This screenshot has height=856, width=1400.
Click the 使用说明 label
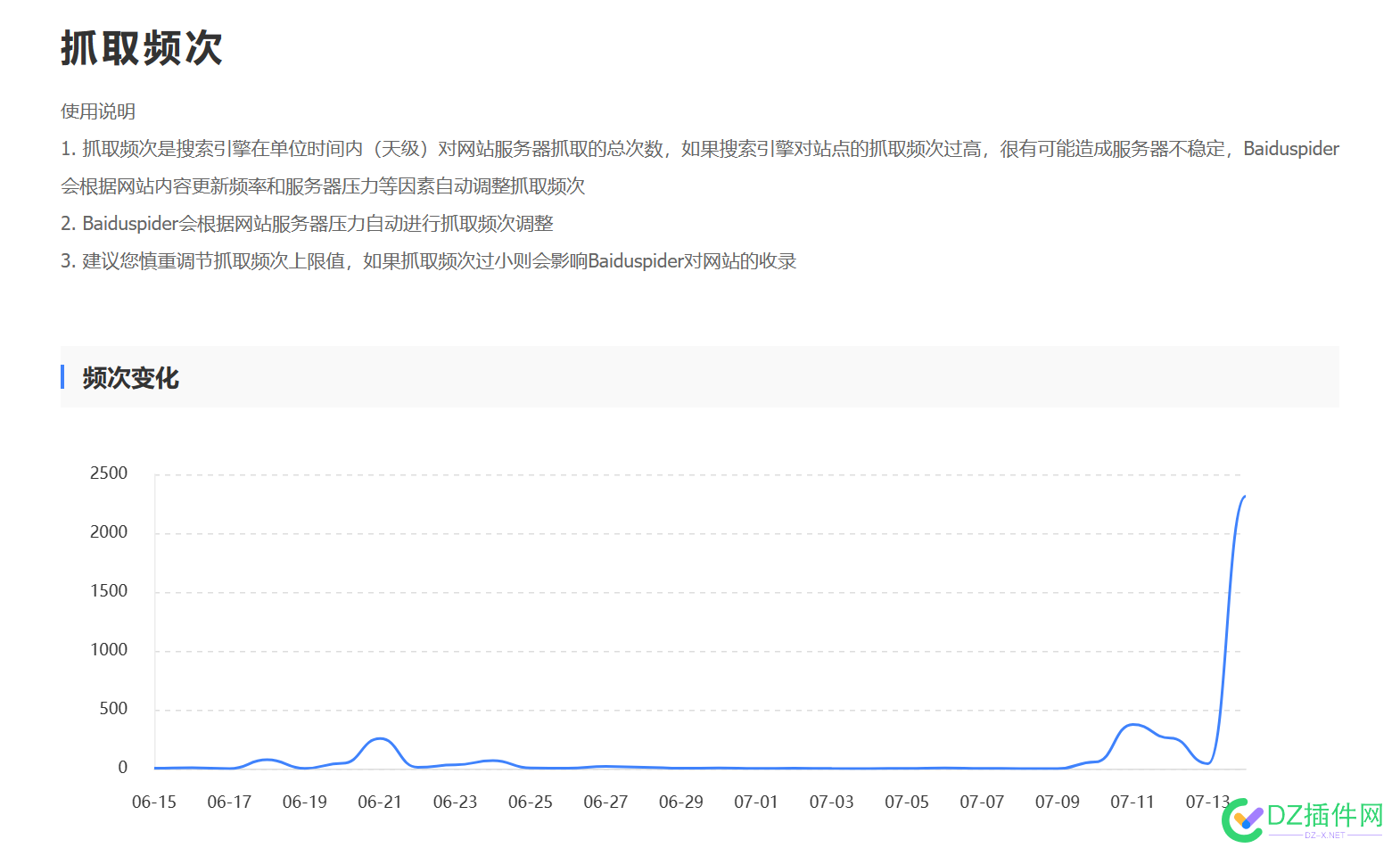pos(98,111)
